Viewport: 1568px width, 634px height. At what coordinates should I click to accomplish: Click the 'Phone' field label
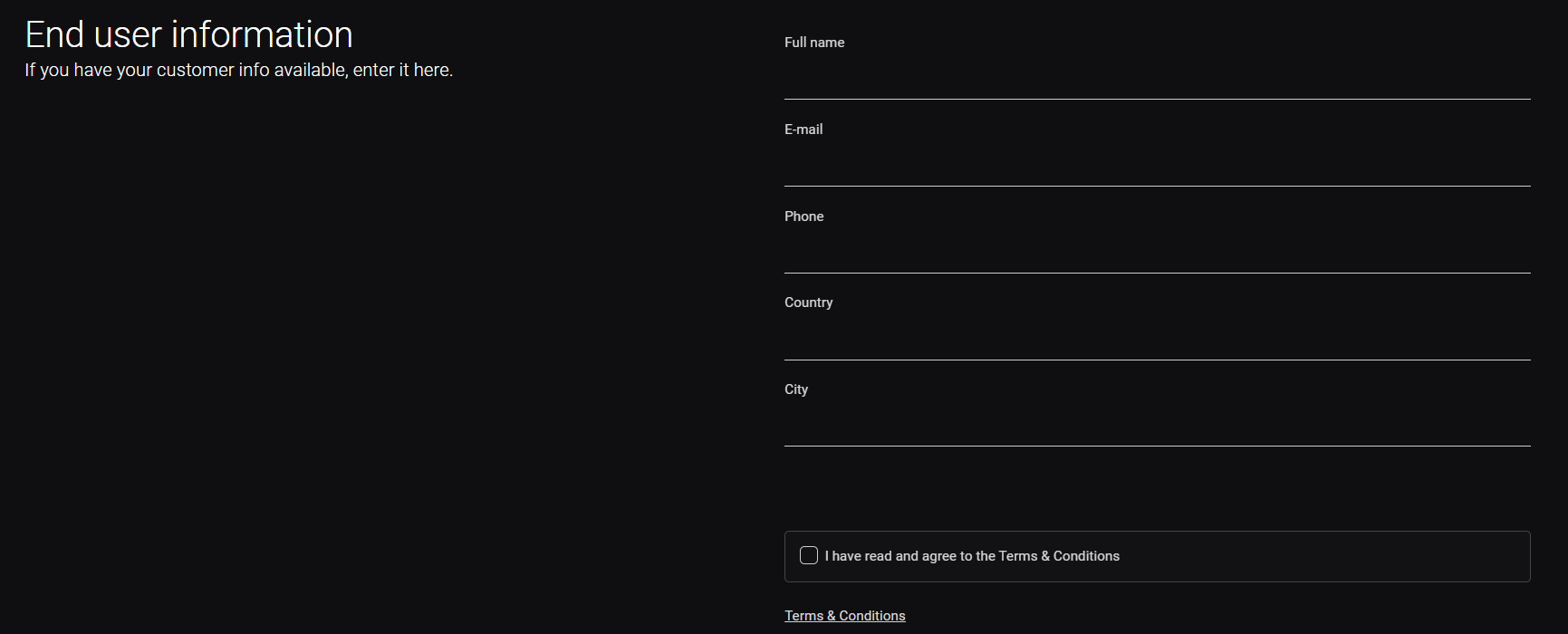[803, 216]
